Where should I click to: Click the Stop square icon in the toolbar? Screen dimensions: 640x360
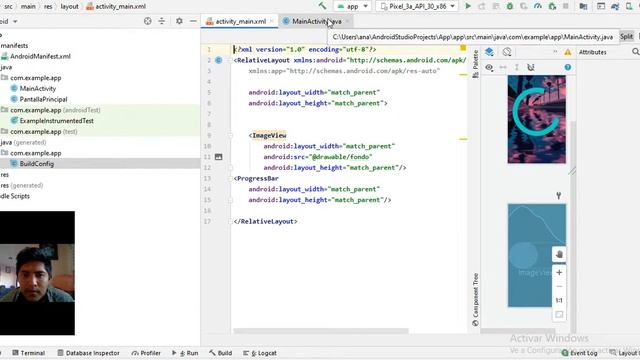(x=566, y=6)
